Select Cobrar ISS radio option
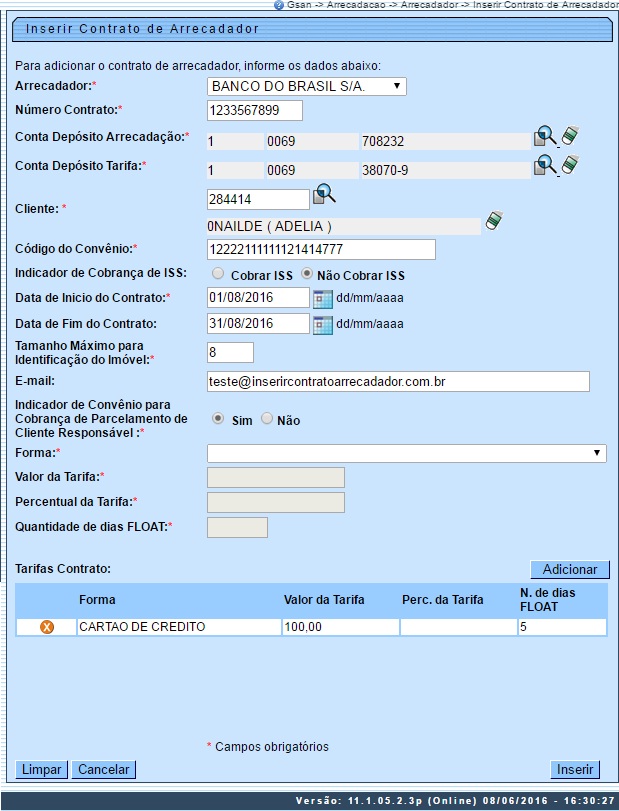619x811 pixels. pyautogui.click(x=217, y=274)
